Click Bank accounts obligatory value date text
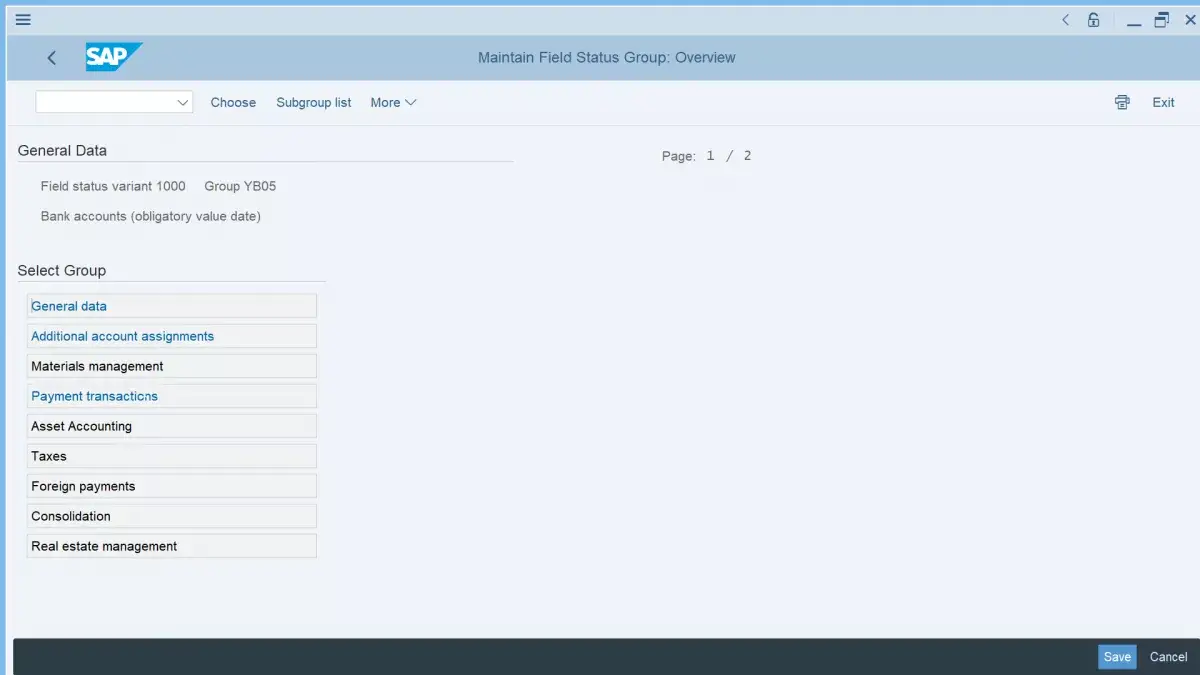Image resolution: width=1200 pixels, height=675 pixels. 151,216
